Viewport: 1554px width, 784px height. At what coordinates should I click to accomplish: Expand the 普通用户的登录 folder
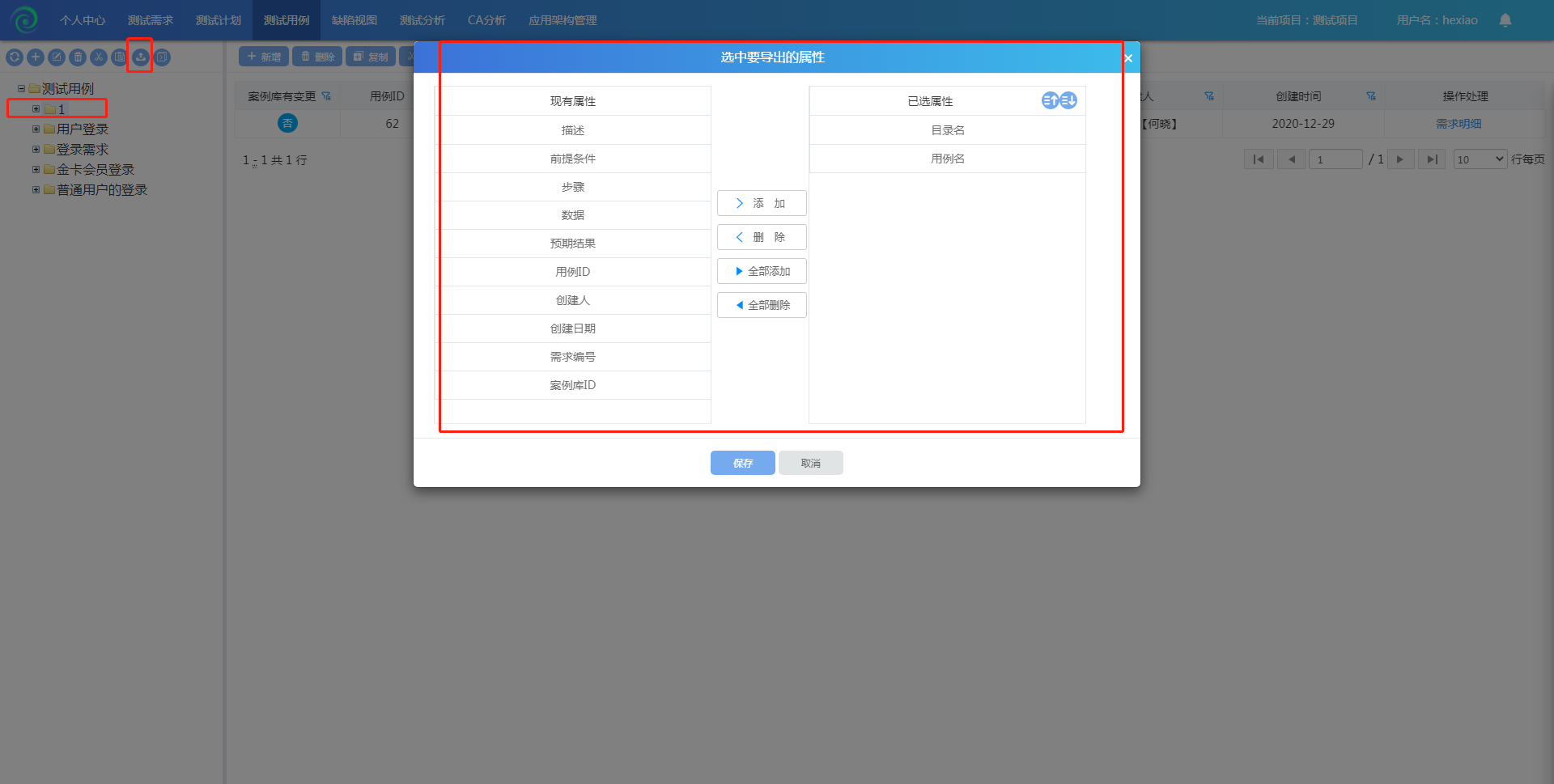36,189
